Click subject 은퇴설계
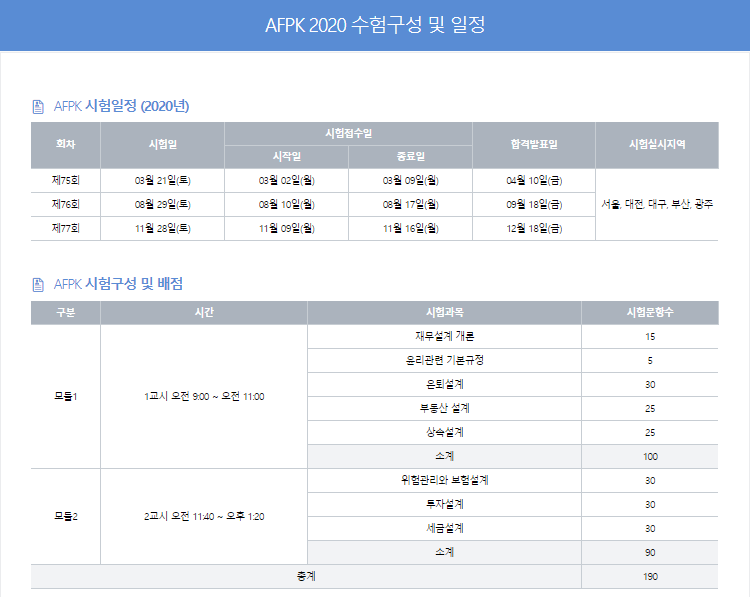 click(x=444, y=384)
